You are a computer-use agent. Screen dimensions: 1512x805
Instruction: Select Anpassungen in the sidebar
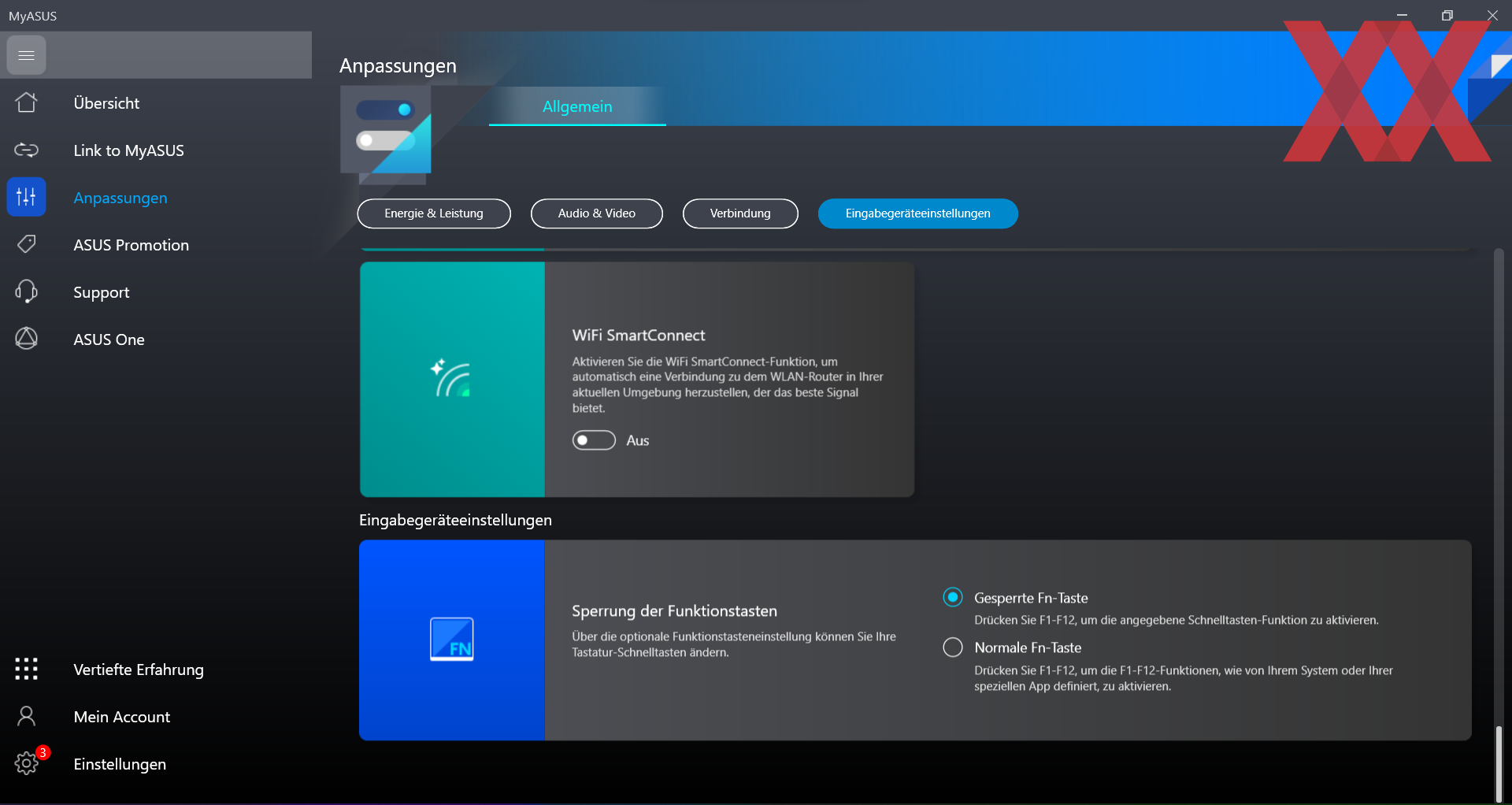coord(120,198)
